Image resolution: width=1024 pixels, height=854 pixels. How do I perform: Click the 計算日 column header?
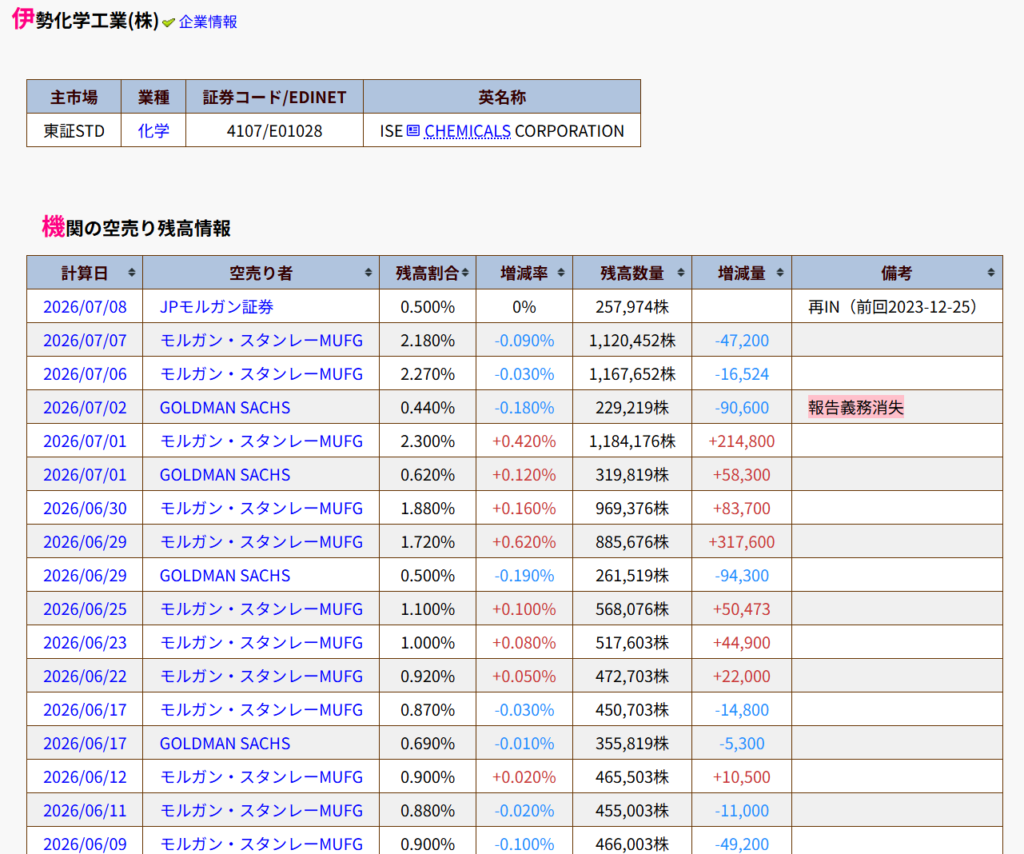84,273
